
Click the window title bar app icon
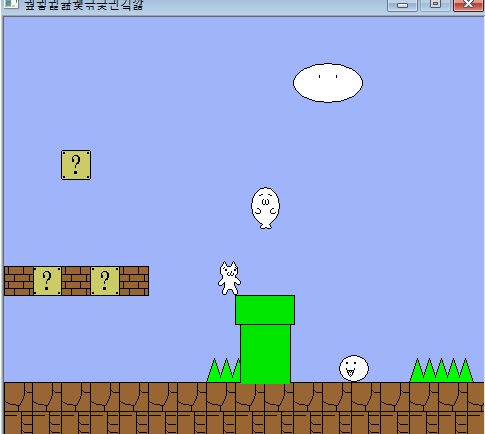(10, 4)
